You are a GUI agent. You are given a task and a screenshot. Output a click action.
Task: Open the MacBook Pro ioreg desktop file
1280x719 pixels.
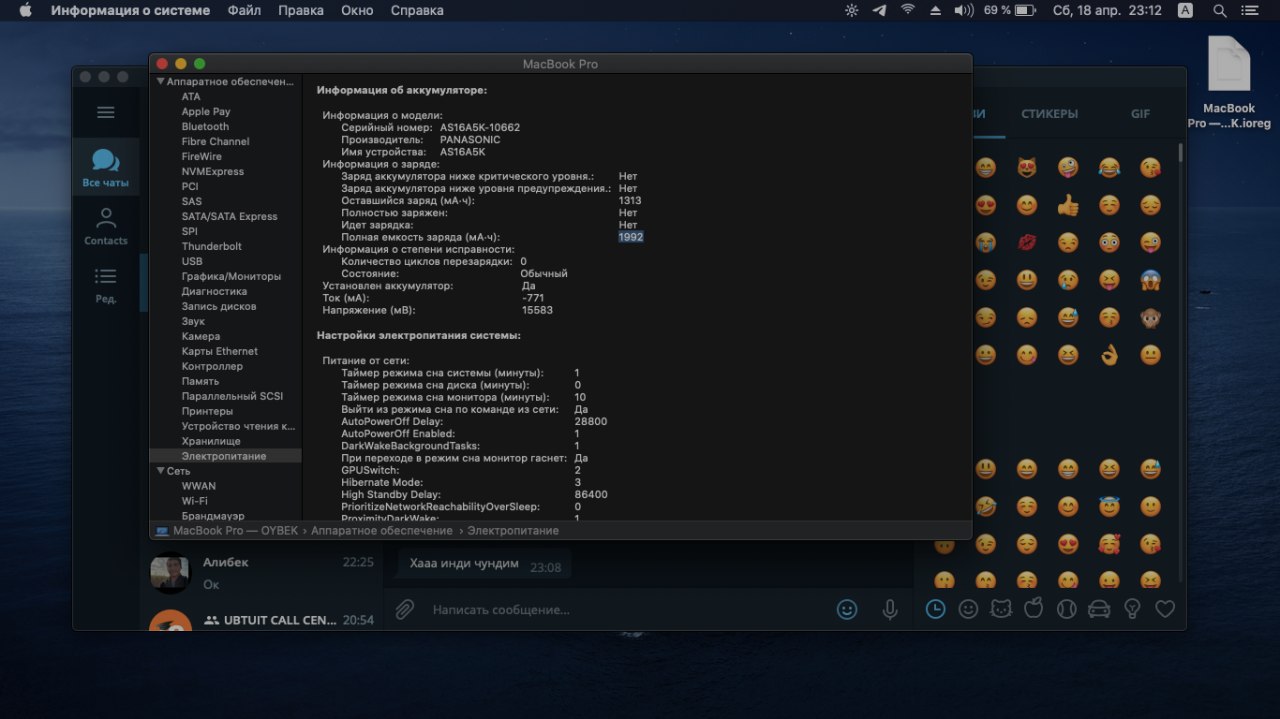coord(1229,83)
